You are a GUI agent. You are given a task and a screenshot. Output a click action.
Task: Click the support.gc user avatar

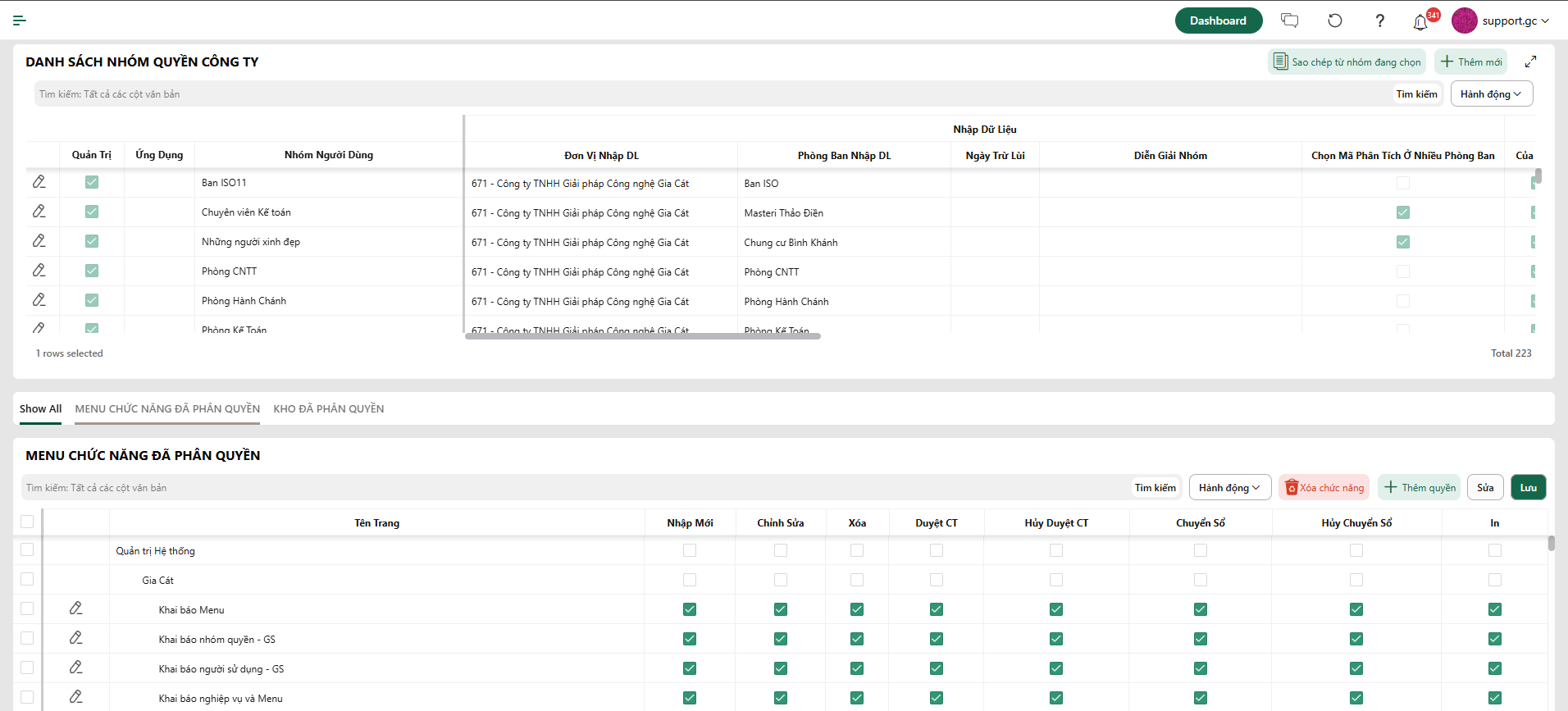pos(1464,21)
